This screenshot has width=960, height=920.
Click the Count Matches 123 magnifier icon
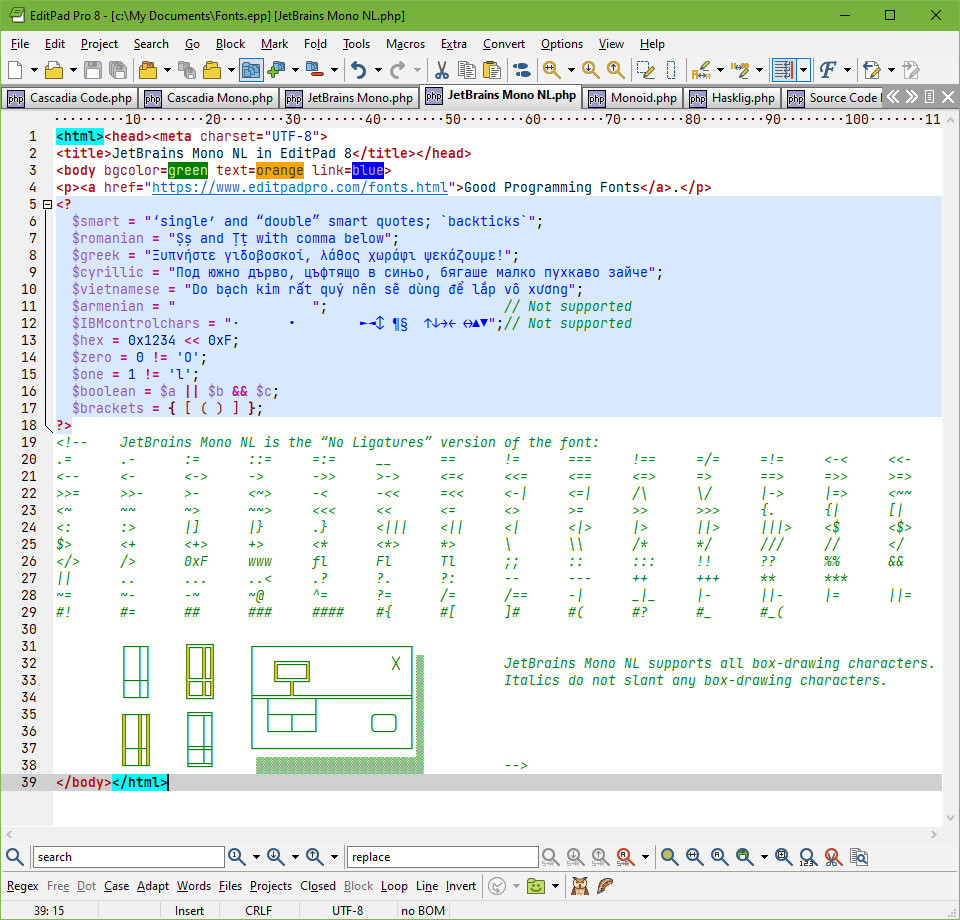tap(808, 857)
